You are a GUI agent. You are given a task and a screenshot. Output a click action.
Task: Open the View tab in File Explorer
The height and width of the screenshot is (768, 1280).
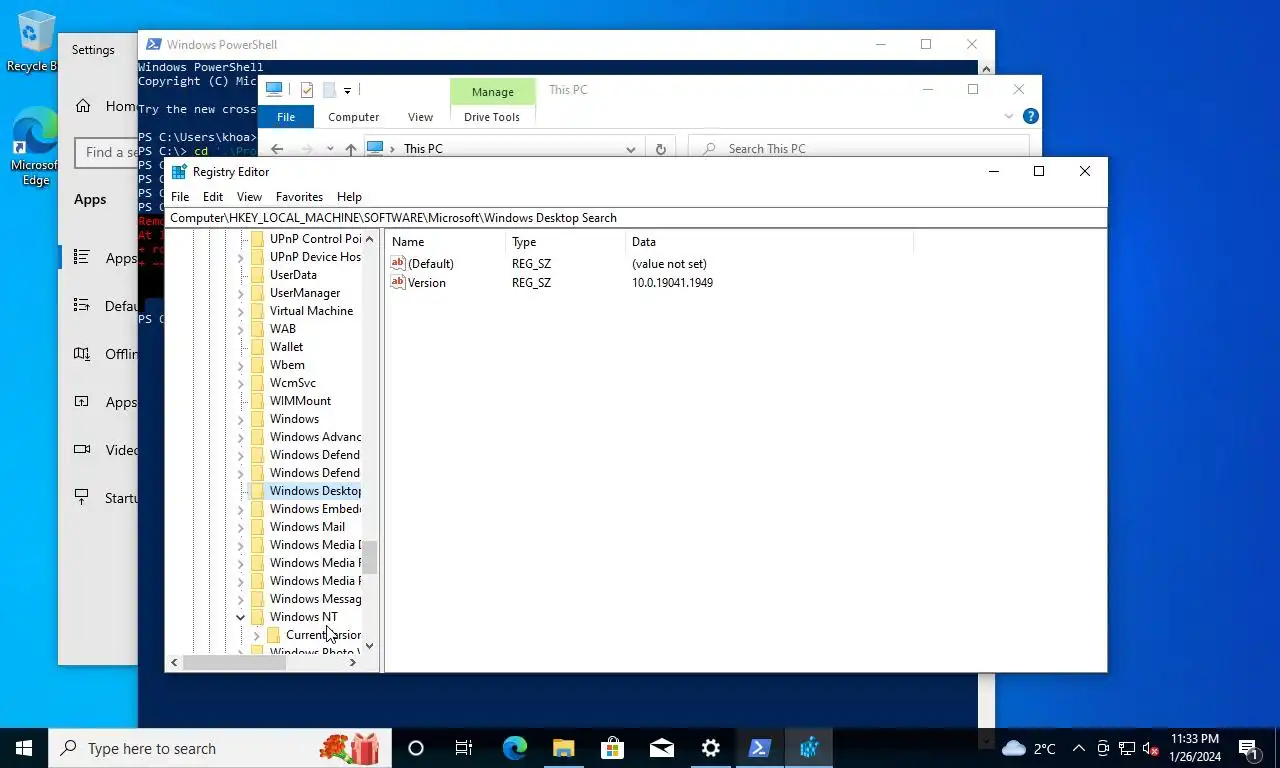420,117
